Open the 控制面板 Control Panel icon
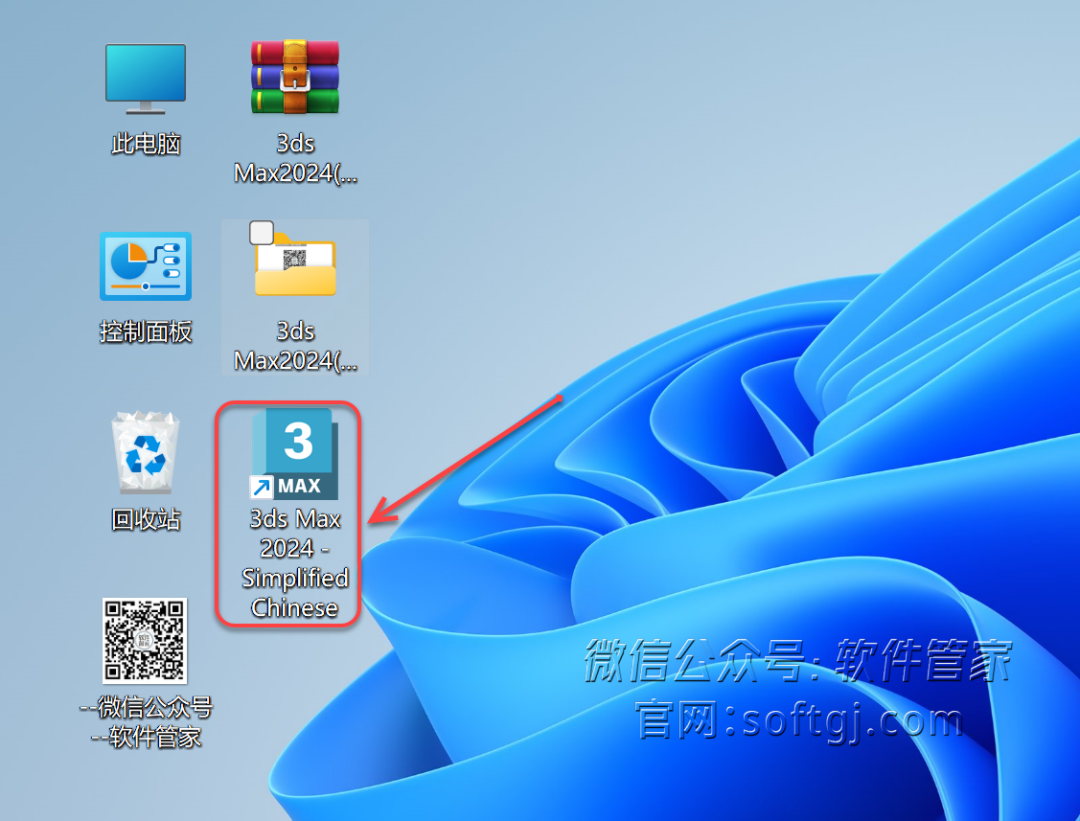1080x821 pixels. pos(145,267)
